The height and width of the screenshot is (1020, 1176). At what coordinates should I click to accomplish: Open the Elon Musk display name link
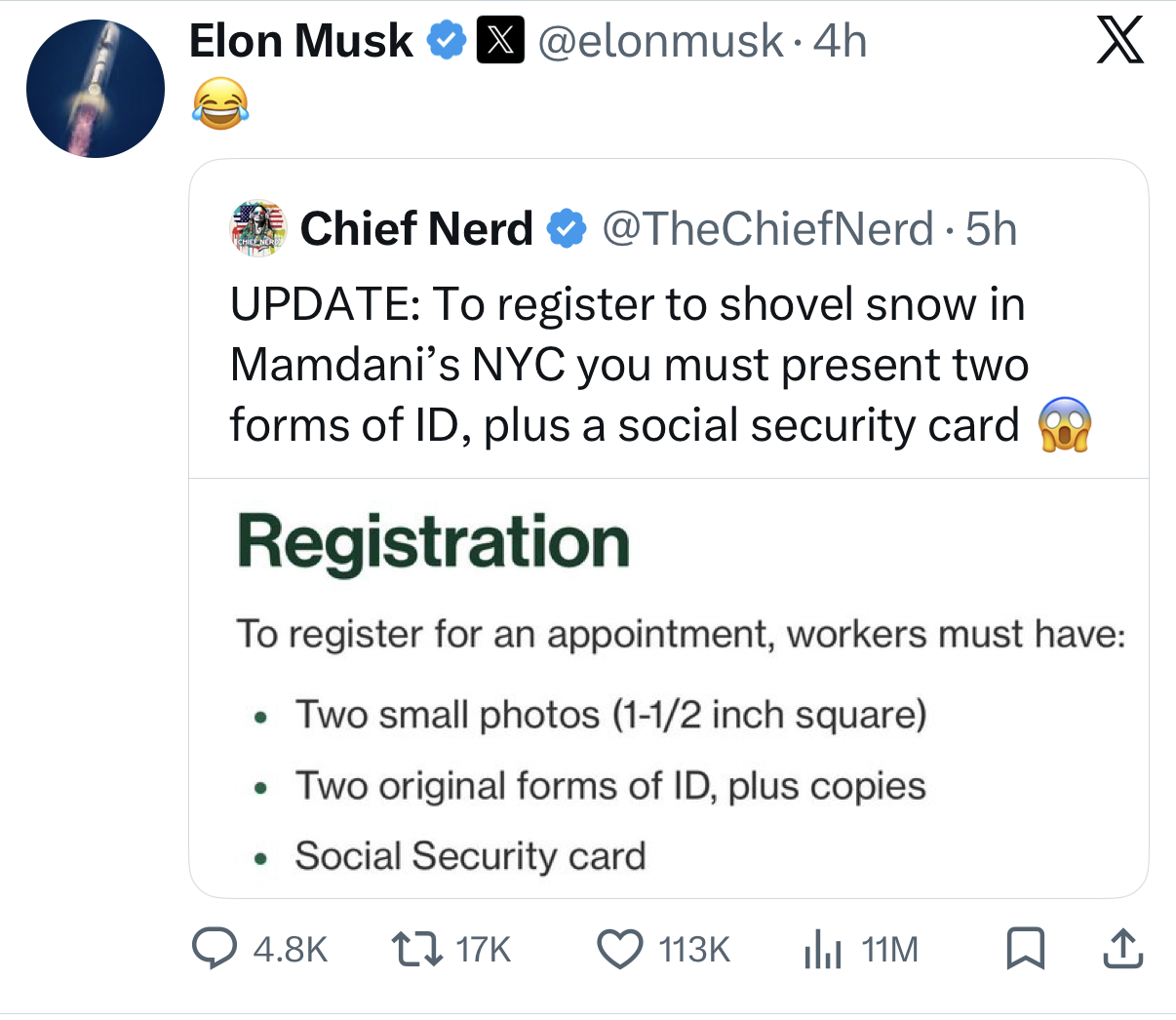click(300, 41)
